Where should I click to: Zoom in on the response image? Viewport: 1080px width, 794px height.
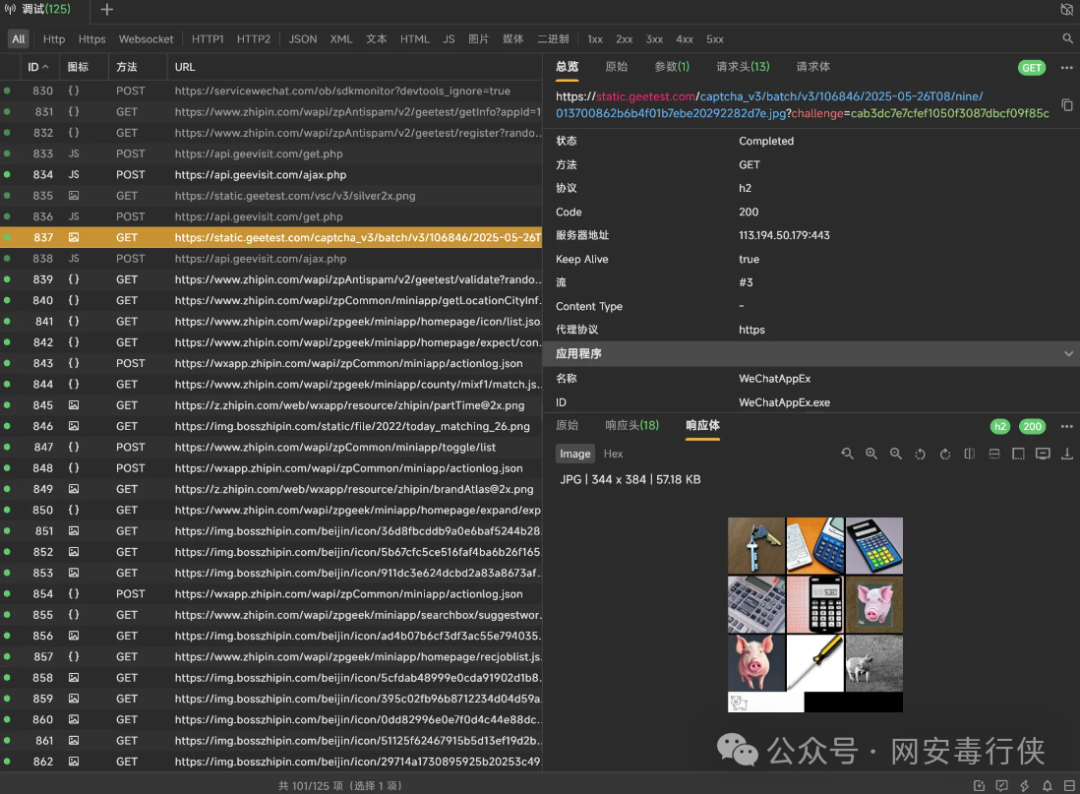(871, 454)
